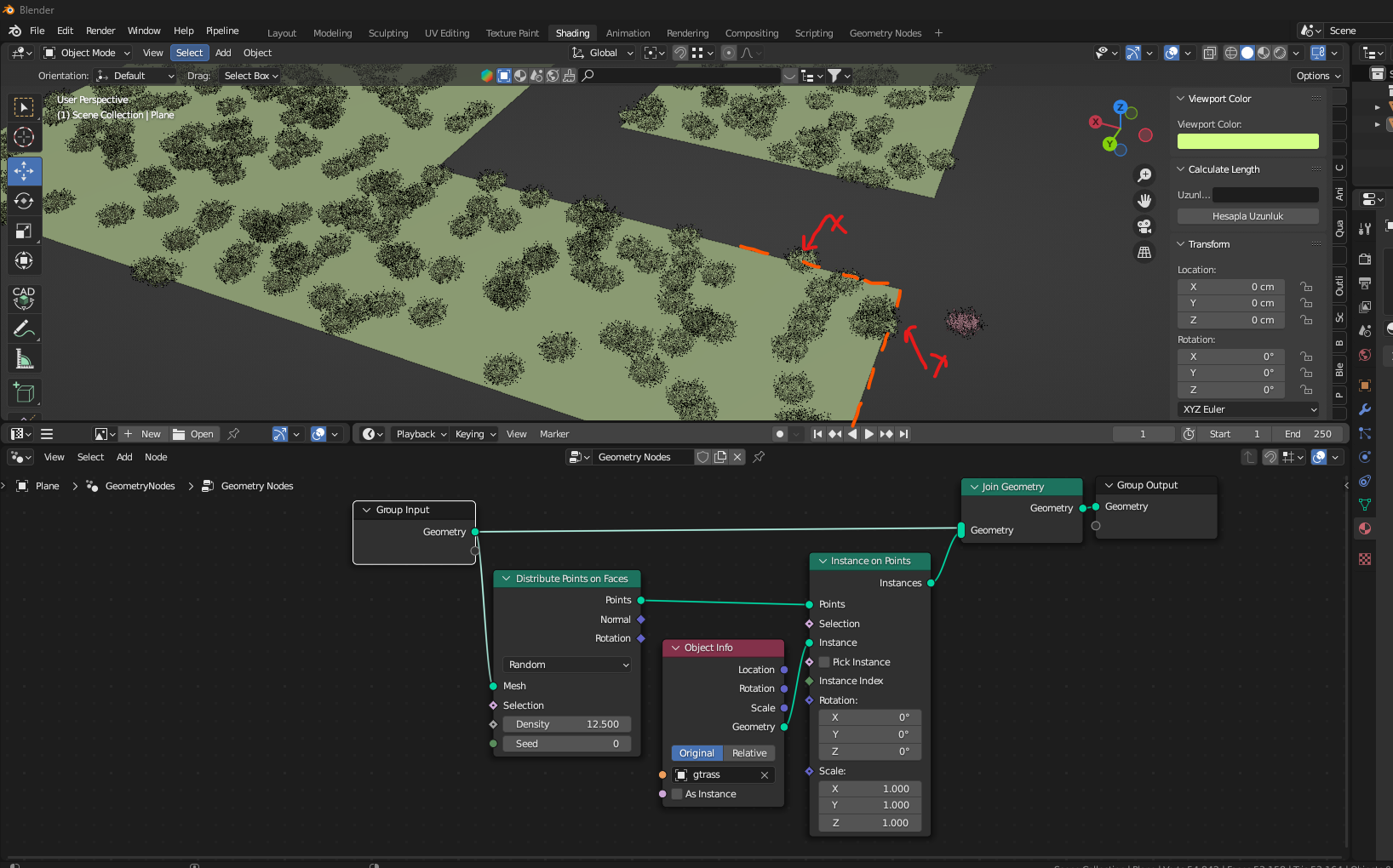Jump to timeline start frame
1393x868 pixels.
pos(817,434)
